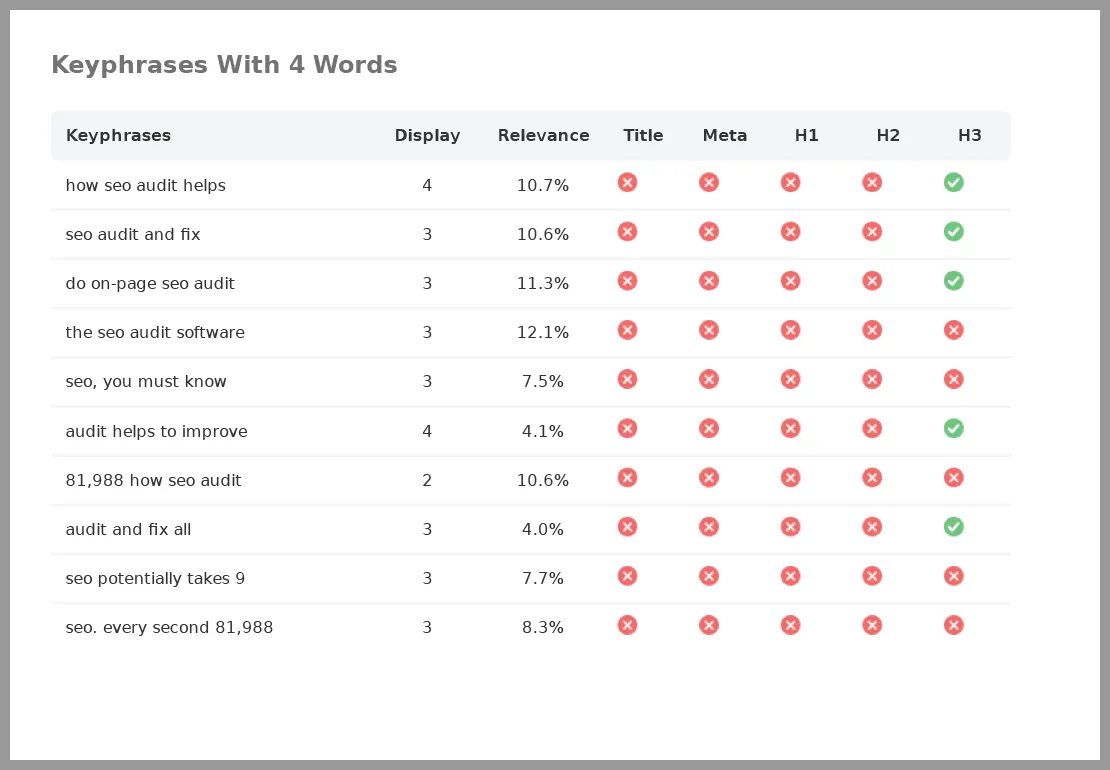1110x770 pixels.
Task: Click the 11.3% relevance value
Action: click(543, 284)
